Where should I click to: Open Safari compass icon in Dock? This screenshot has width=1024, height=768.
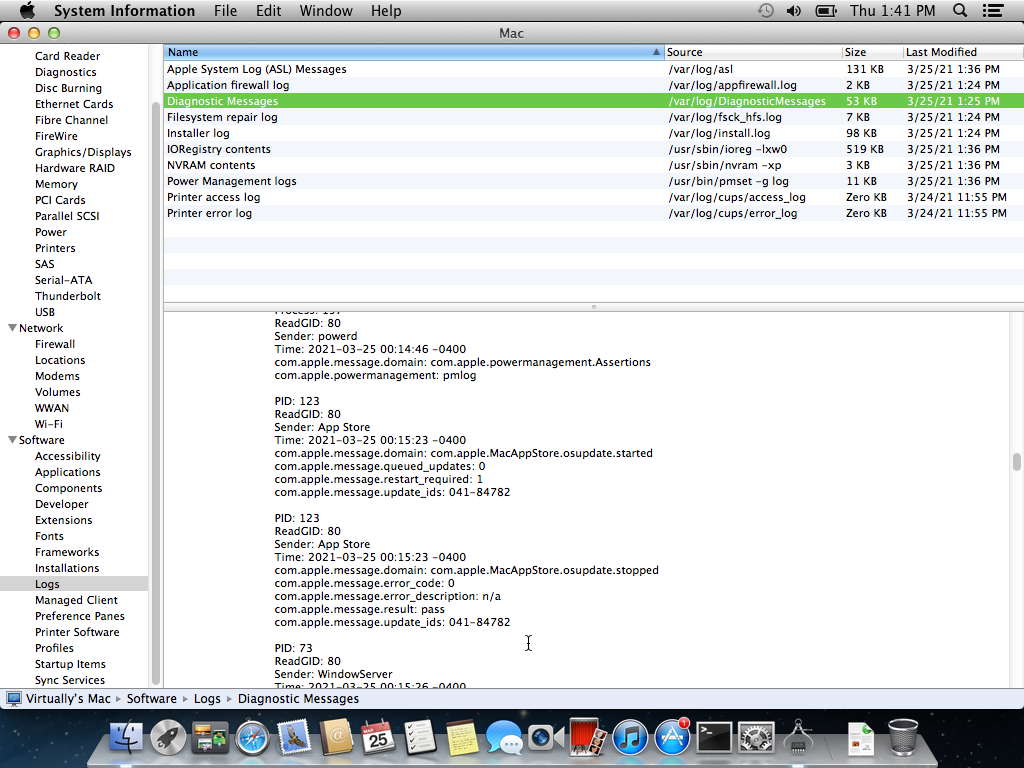click(x=252, y=737)
